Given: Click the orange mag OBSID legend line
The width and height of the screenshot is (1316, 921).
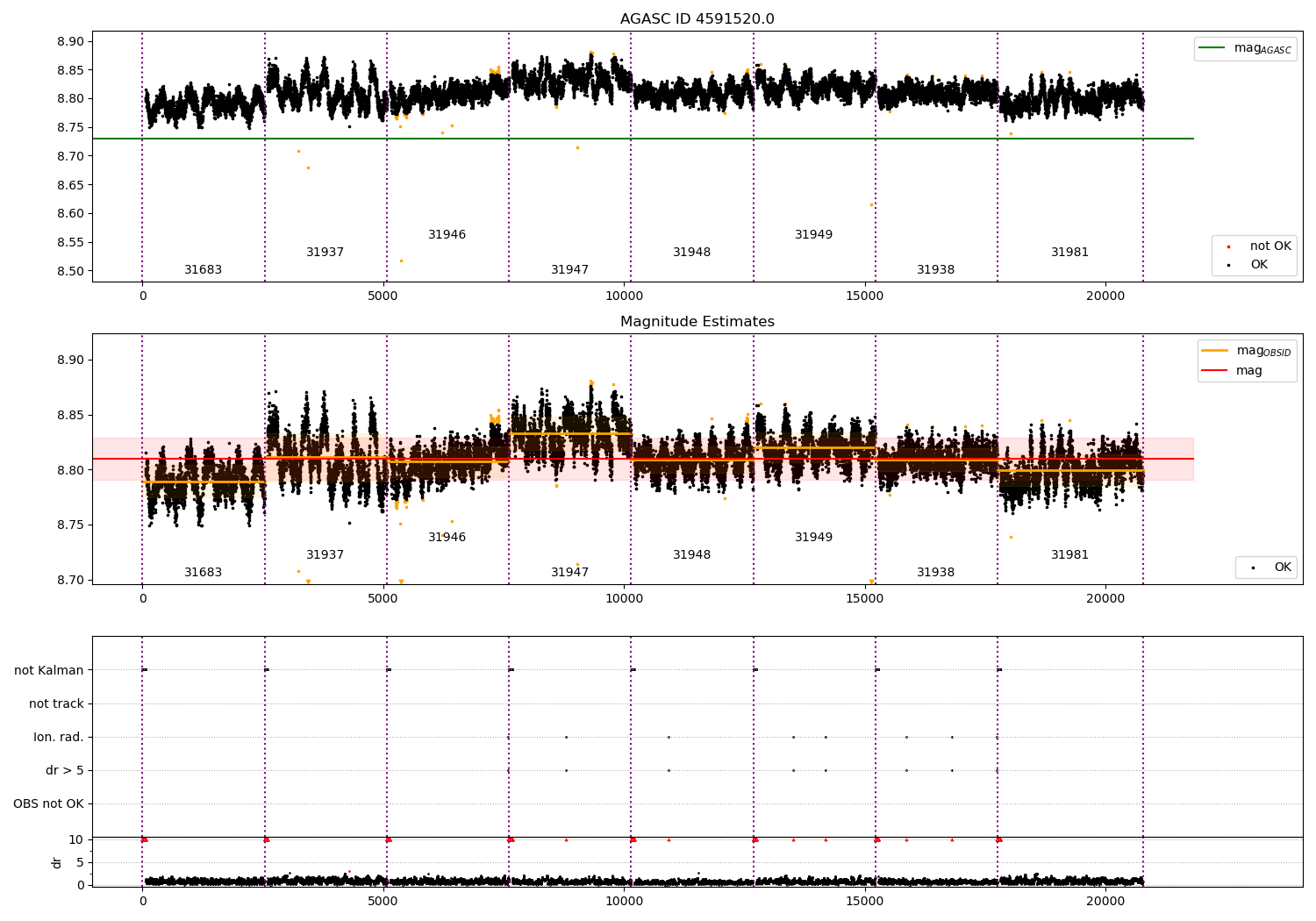Looking at the screenshot, I should pyautogui.click(x=1215, y=351).
